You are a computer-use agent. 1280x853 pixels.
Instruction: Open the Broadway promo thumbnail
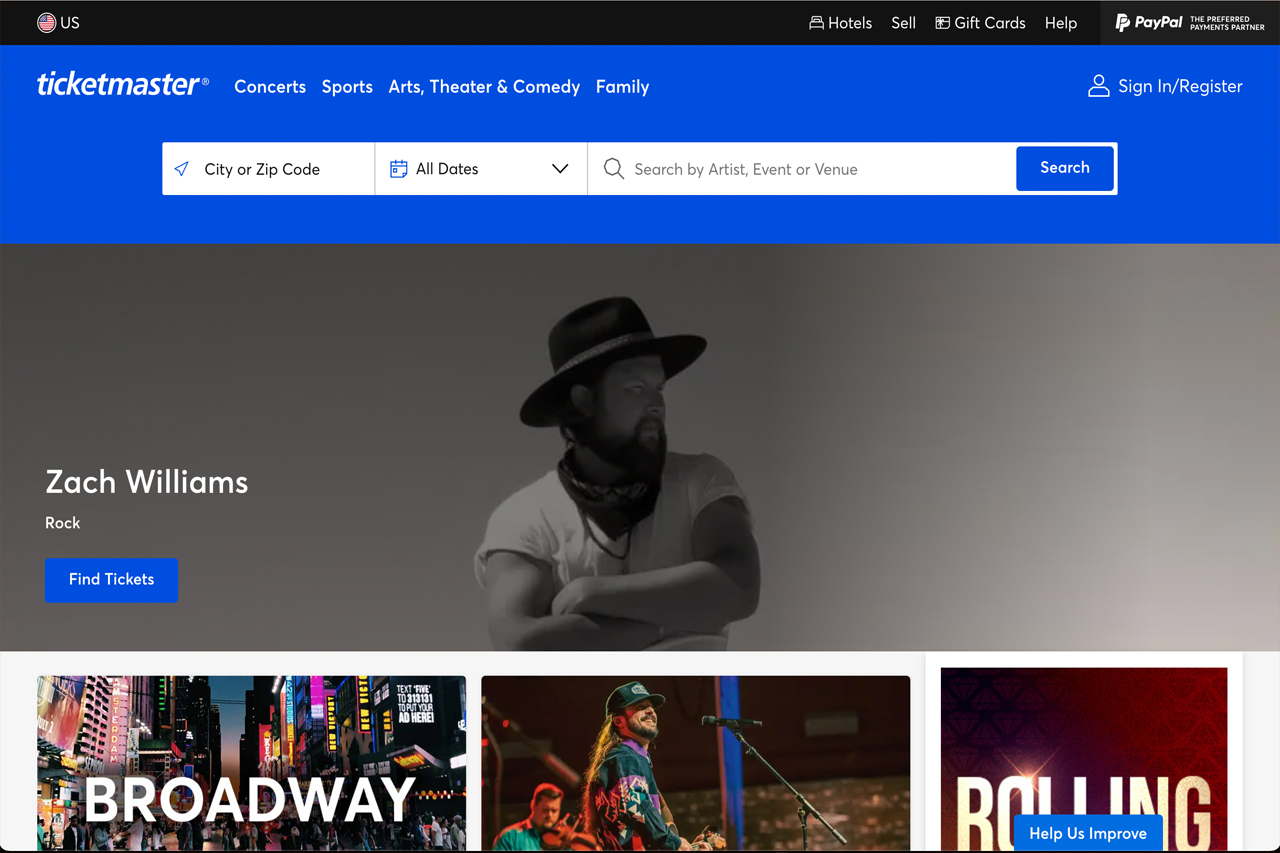251,763
